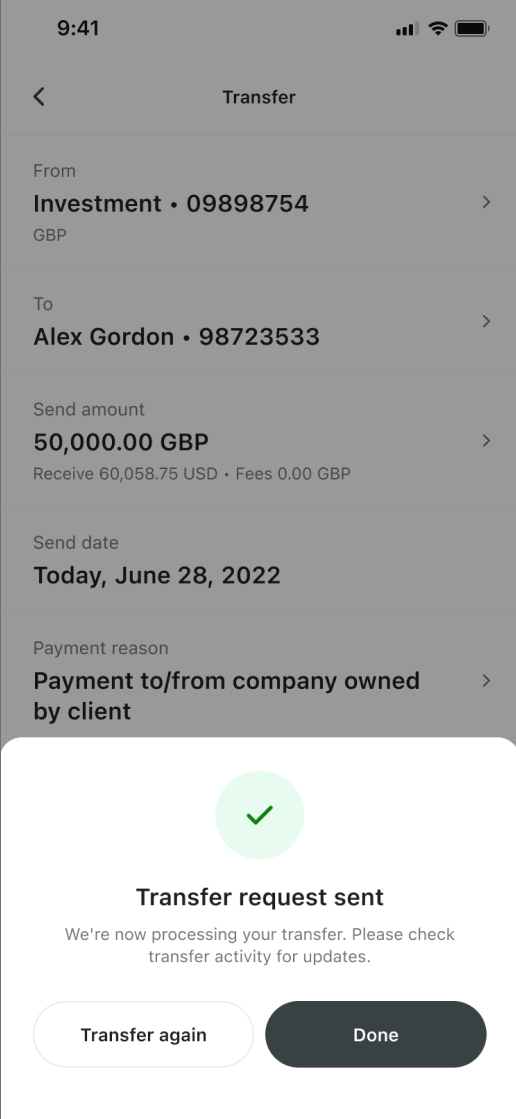Tap the Transfer request sent heading

(x=260, y=897)
